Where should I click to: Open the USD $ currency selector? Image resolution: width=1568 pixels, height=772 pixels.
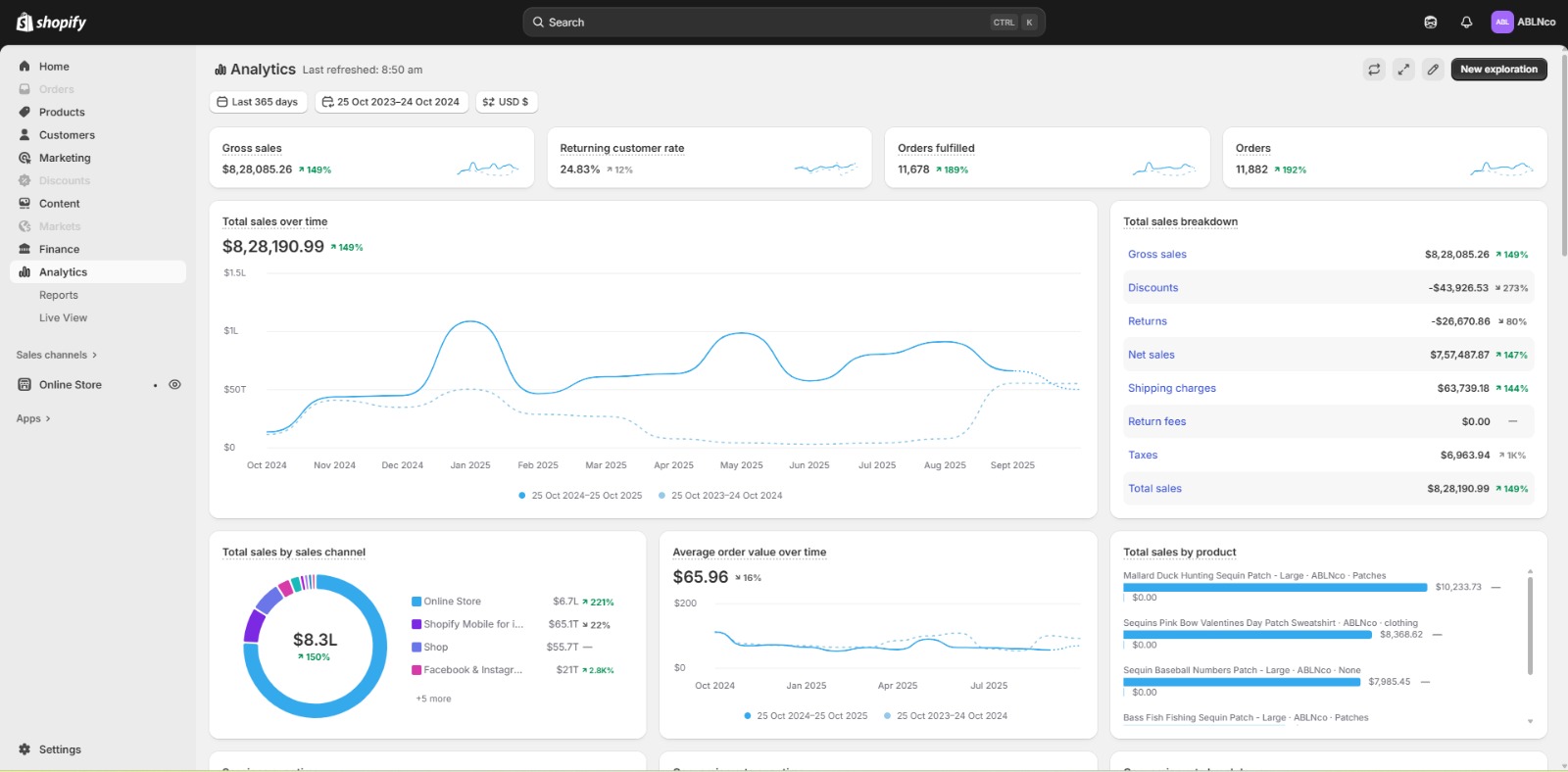(506, 102)
